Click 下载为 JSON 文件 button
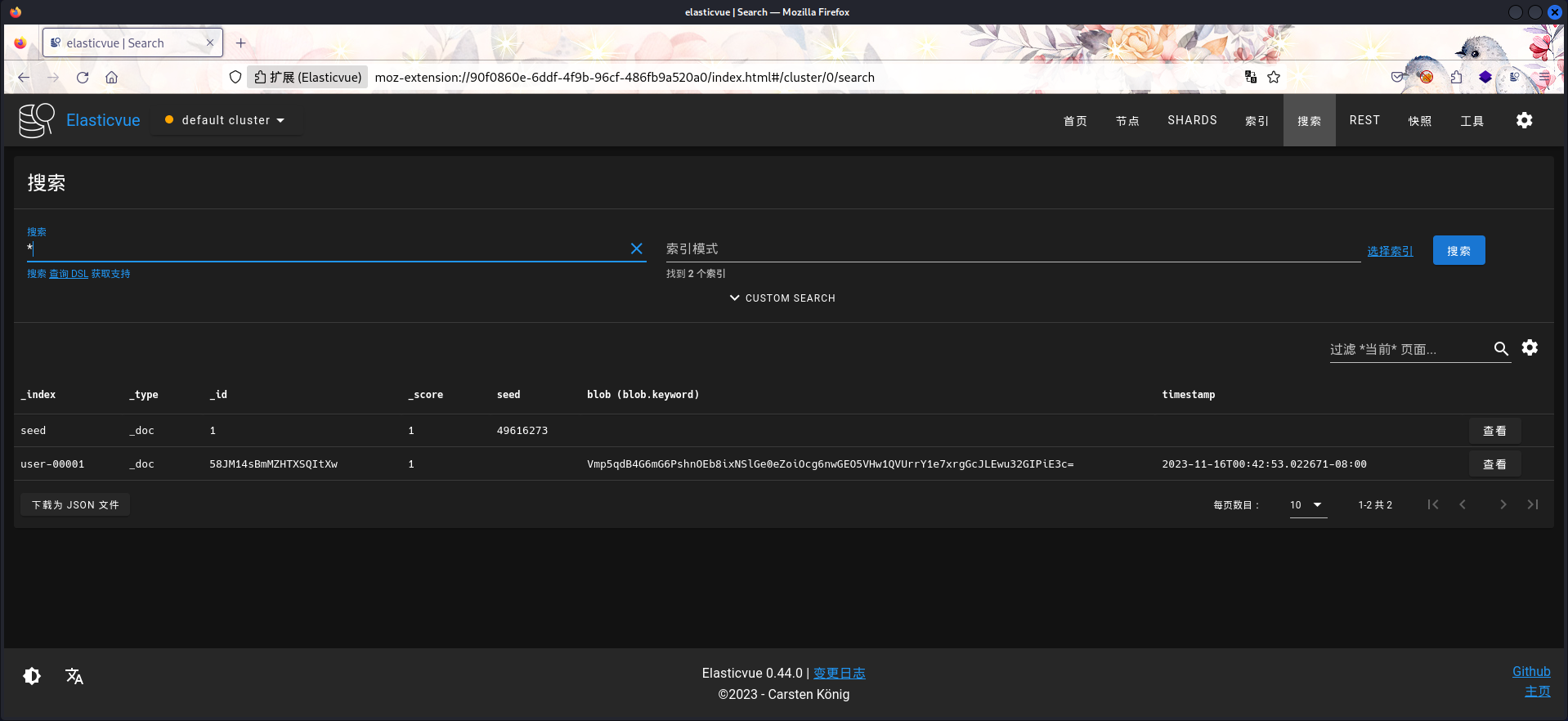The height and width of the screenshot is (721, 1568). [x=75, y=505]
